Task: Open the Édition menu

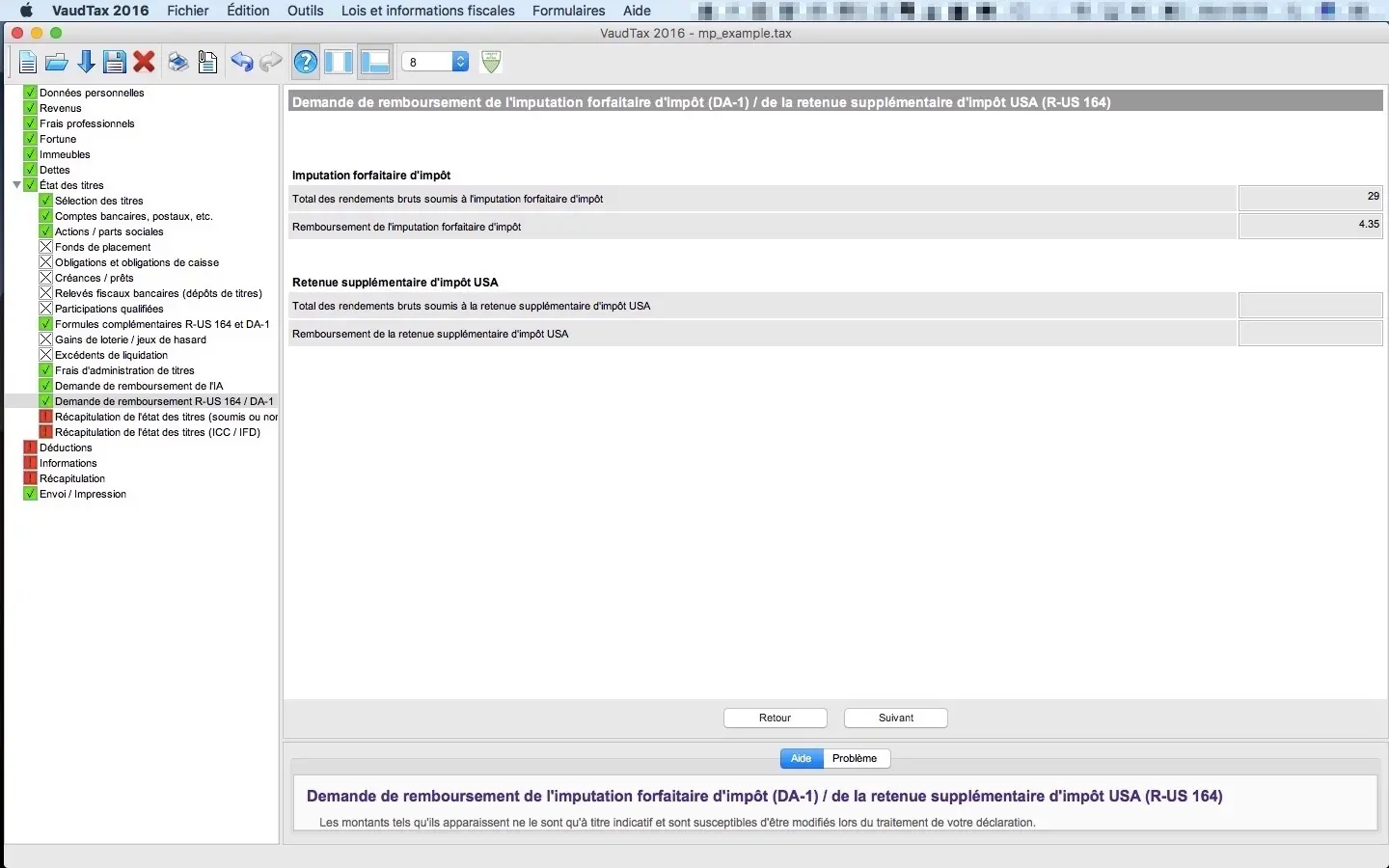Action: point(248,11)
